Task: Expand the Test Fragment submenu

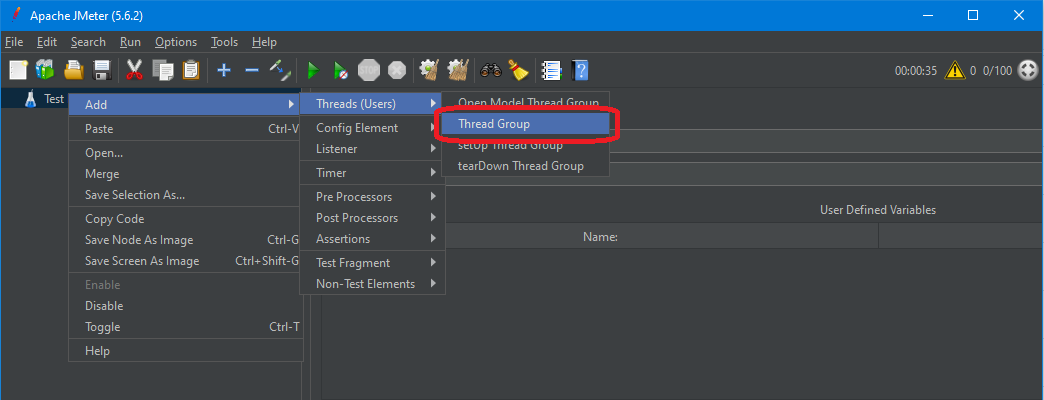Action: point(372,263)
